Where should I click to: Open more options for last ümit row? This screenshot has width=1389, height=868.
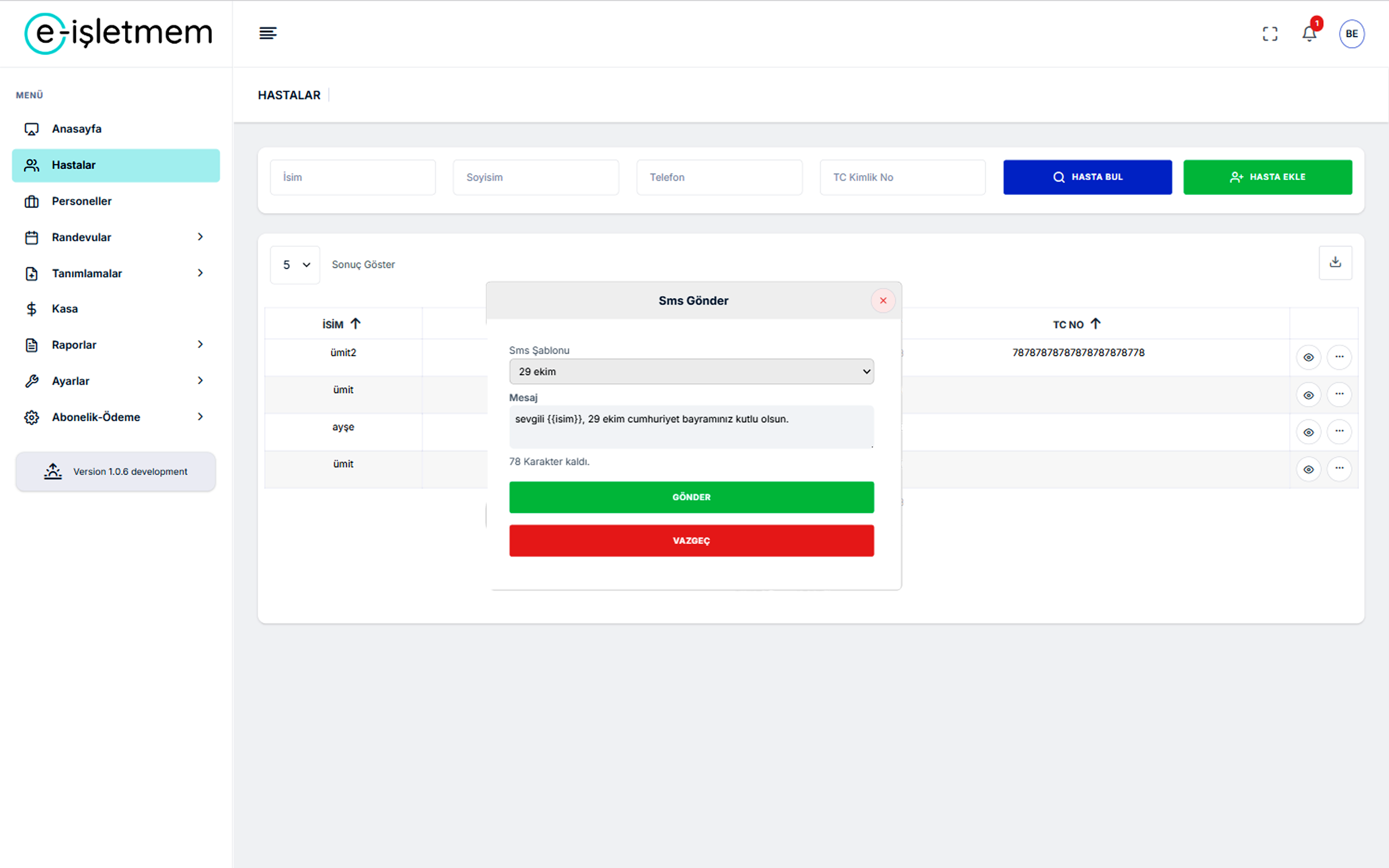click(x=1339, y=469)
